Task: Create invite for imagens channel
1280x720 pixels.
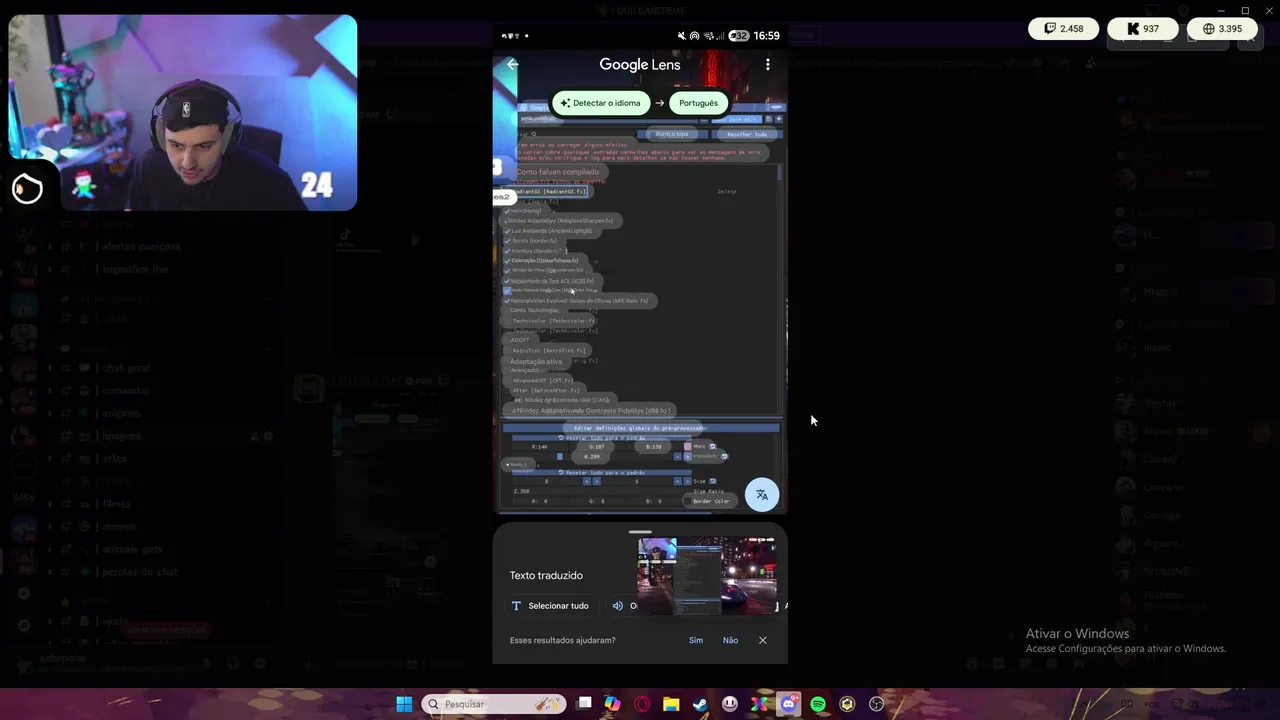Action: tap(254, 436)
